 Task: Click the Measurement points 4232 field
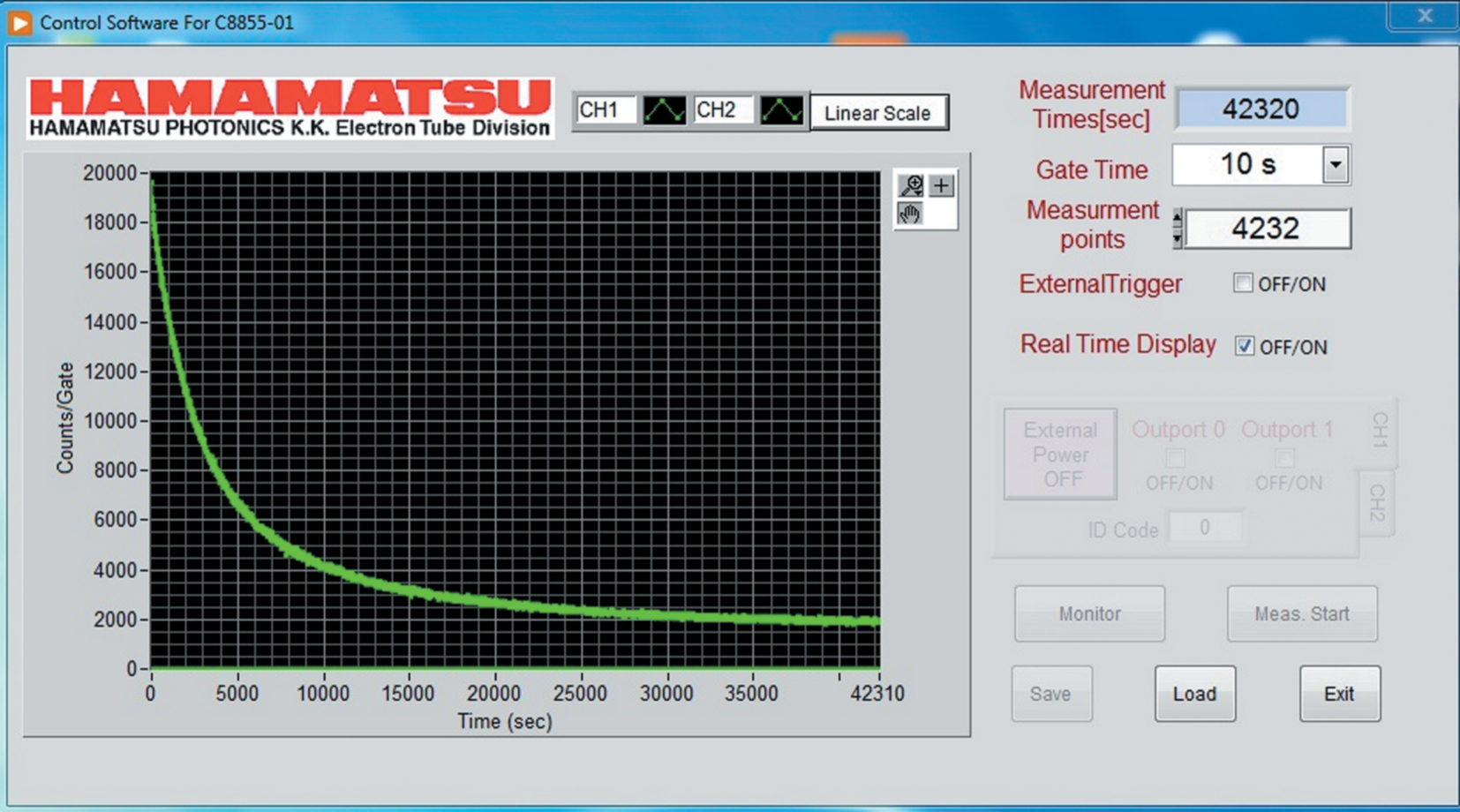tap(1267, 229)
